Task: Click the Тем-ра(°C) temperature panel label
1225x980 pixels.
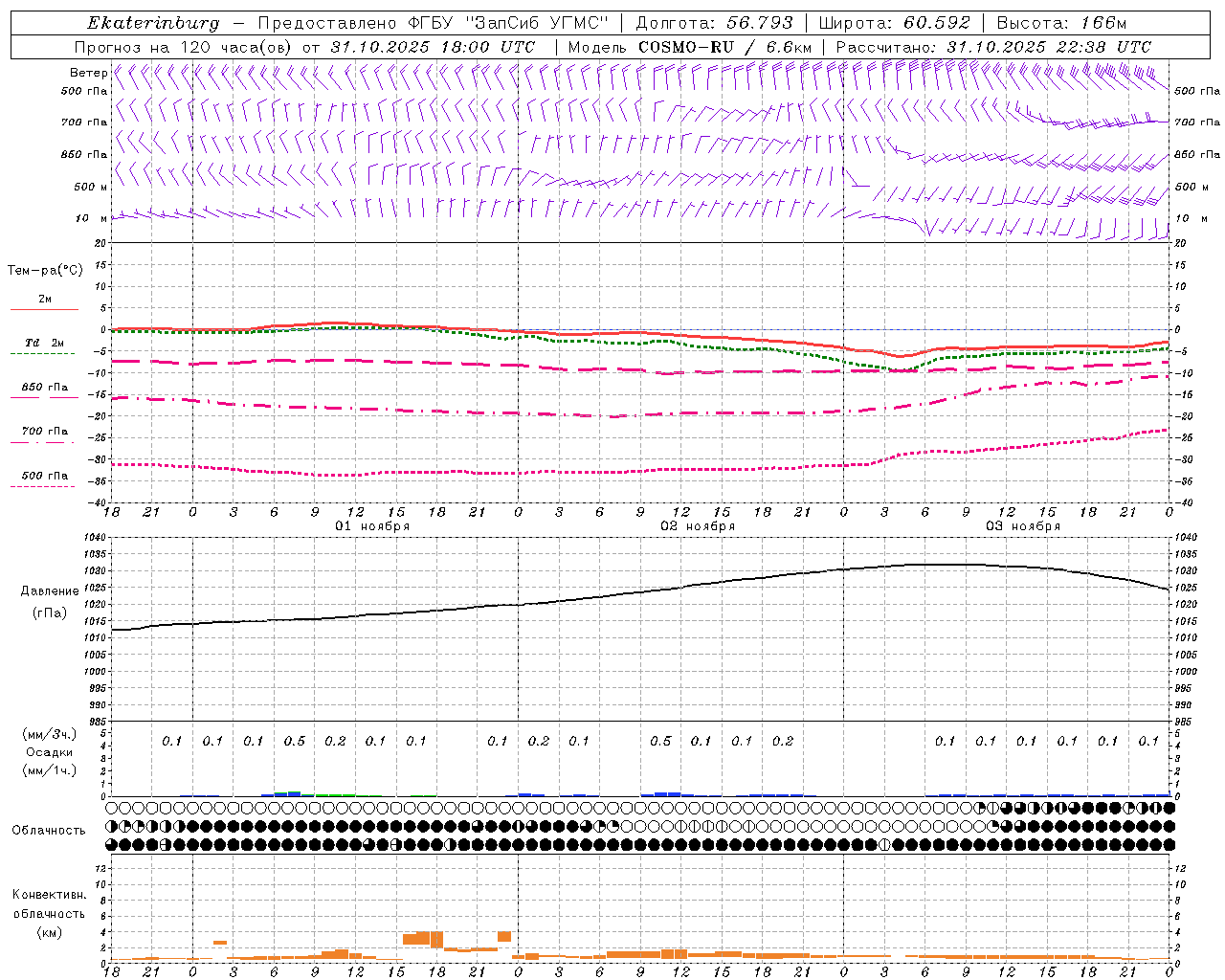Action: click(45, 271)
